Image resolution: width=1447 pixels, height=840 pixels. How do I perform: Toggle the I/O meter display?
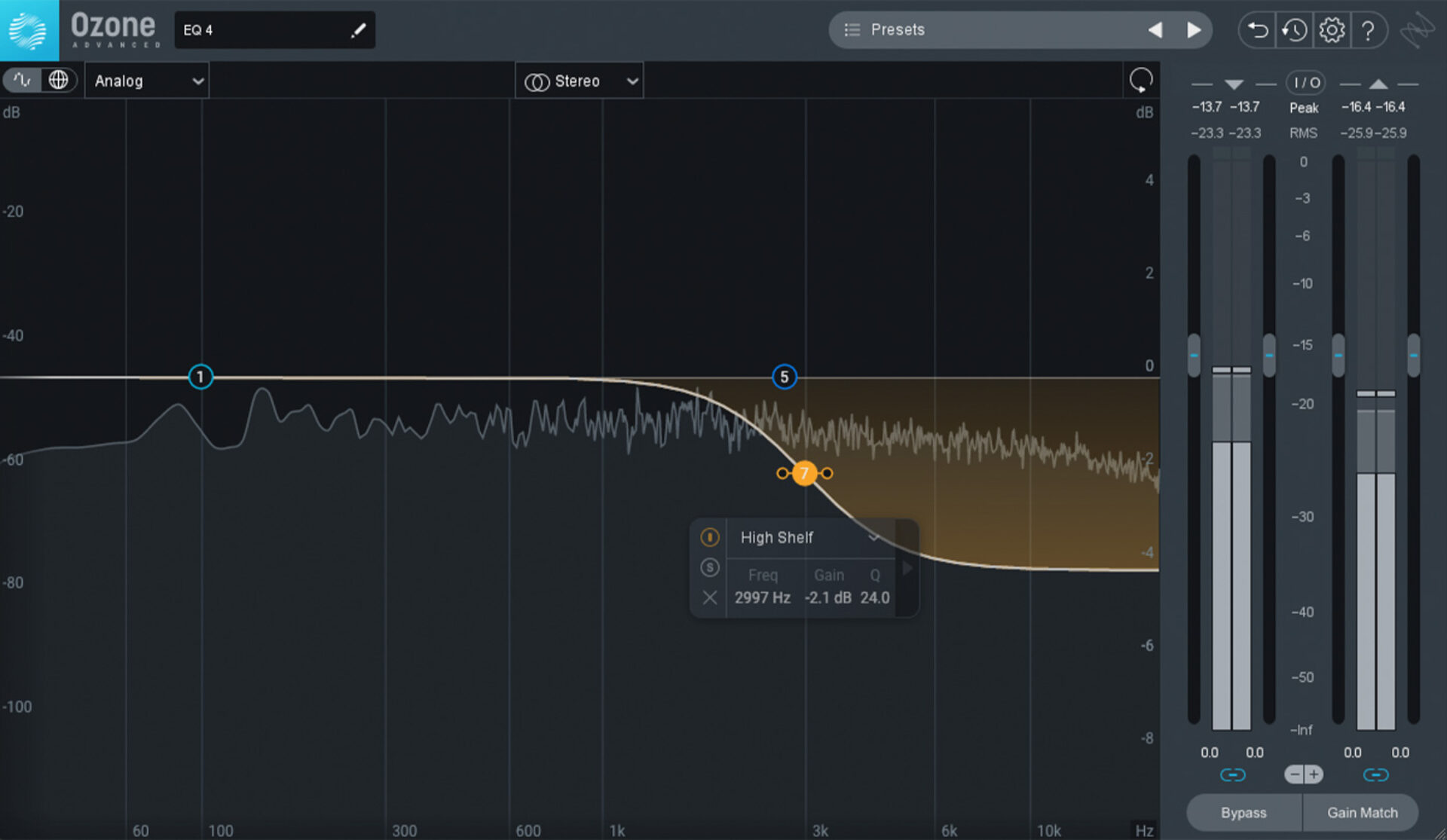coord(1305,83)
